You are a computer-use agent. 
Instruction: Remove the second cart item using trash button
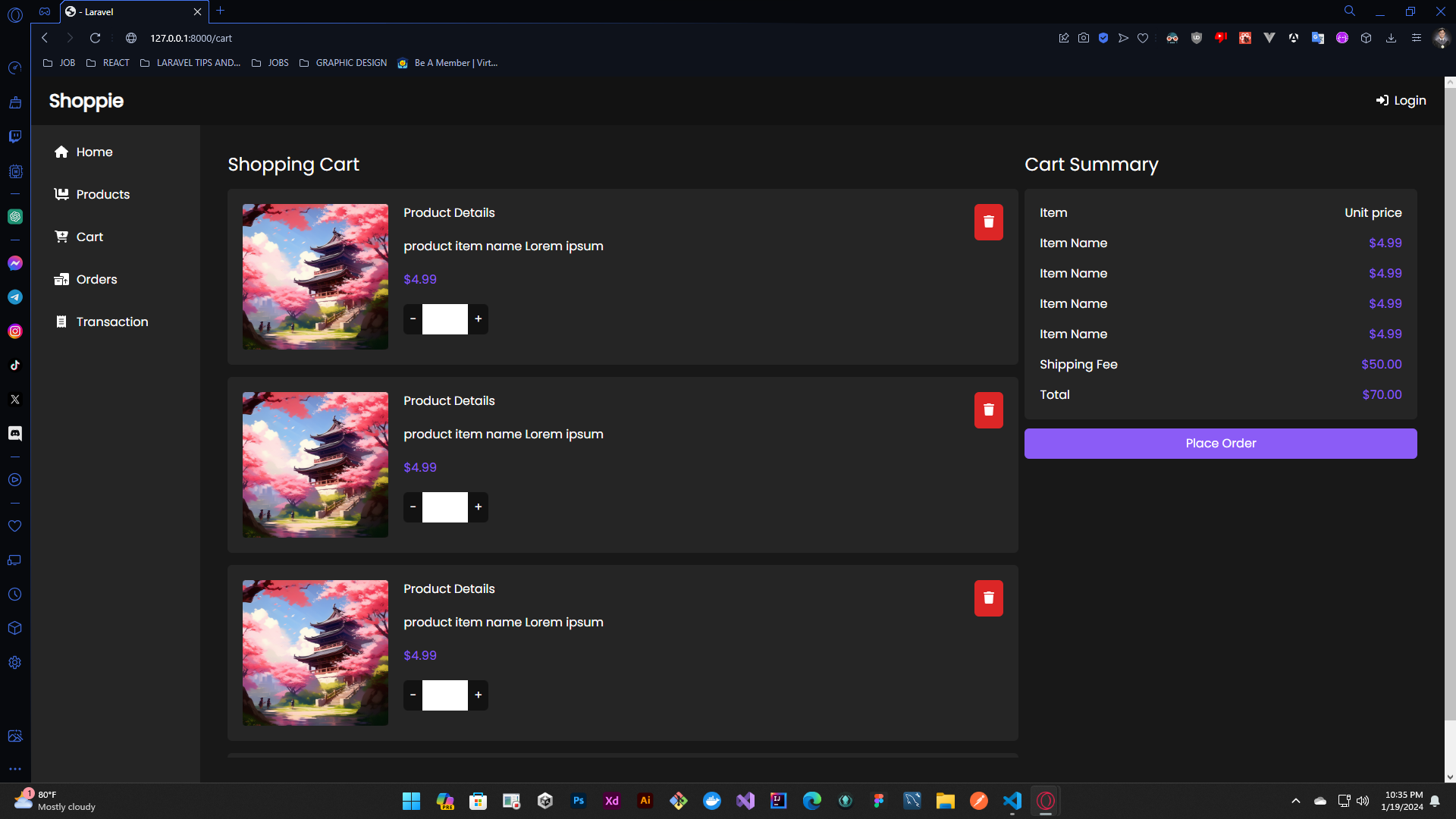(988, 410)
